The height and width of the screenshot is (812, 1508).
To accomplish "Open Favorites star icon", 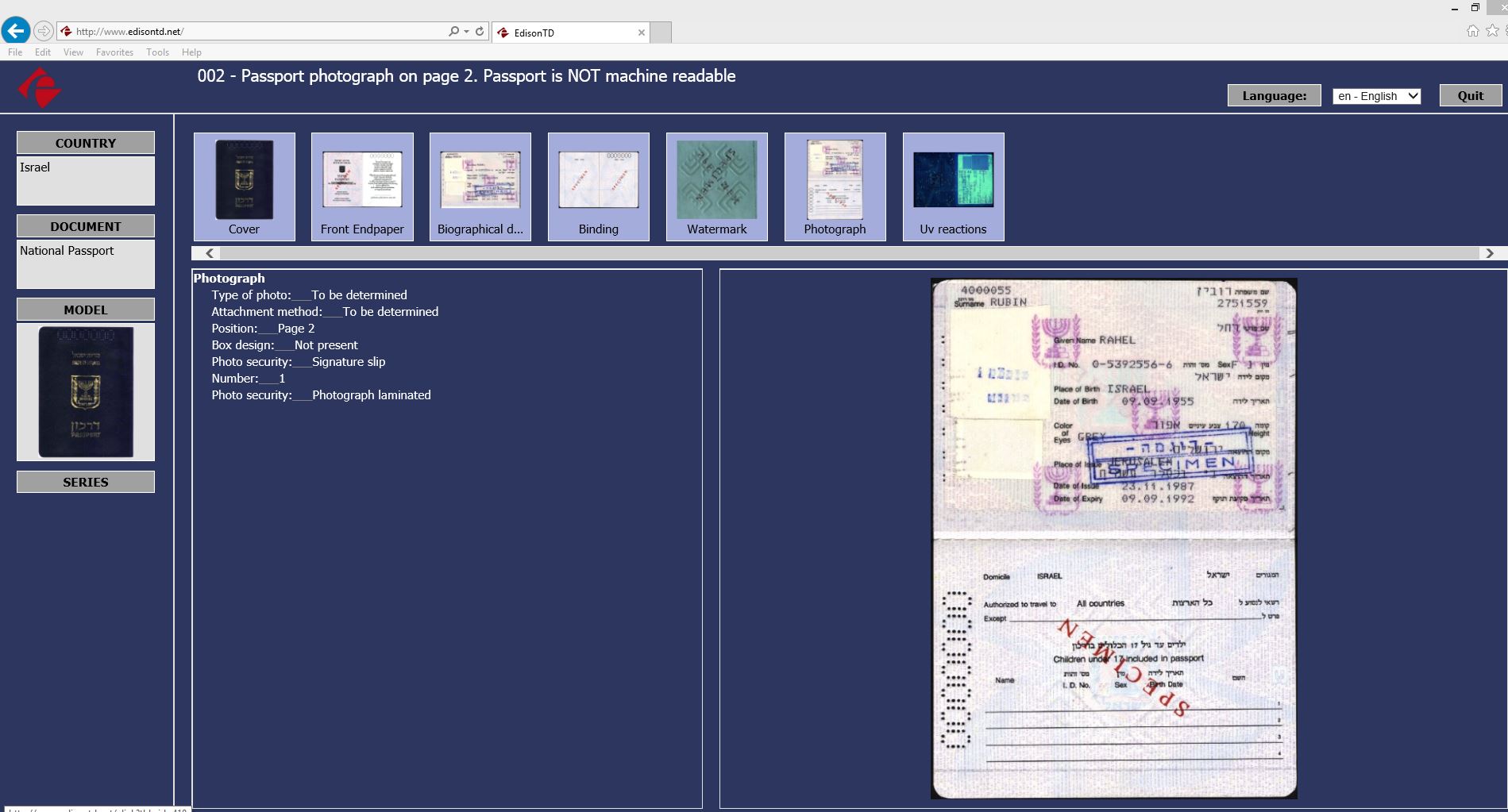I will pos(1492,31).
